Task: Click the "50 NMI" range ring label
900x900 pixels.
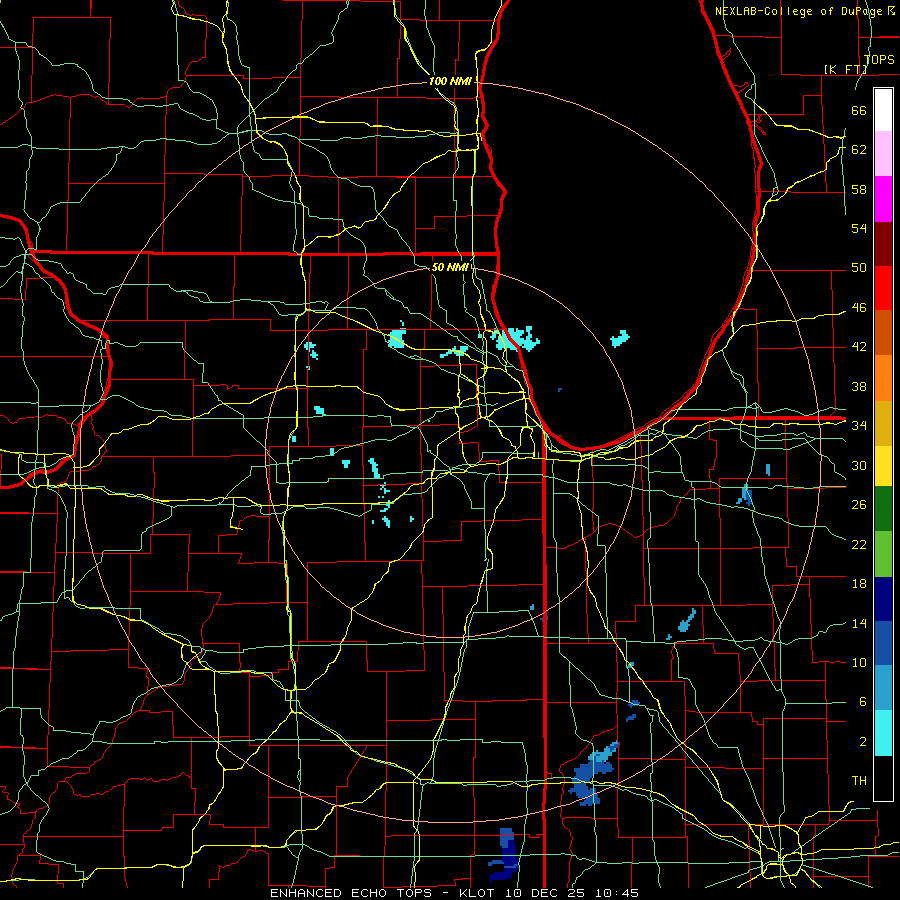Action: [x=449, y=267]
